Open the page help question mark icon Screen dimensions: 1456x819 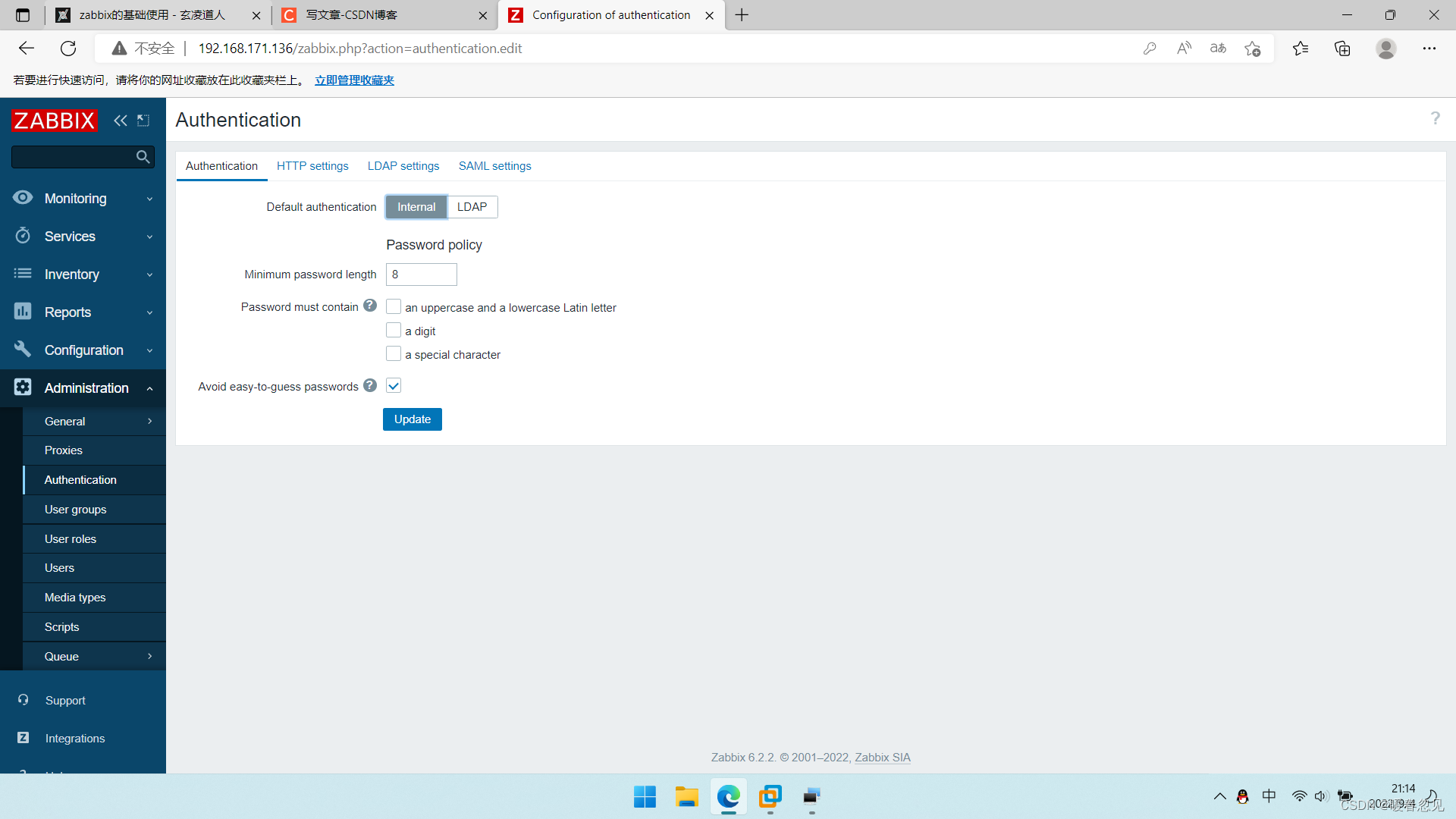[x=1435, y=118]
